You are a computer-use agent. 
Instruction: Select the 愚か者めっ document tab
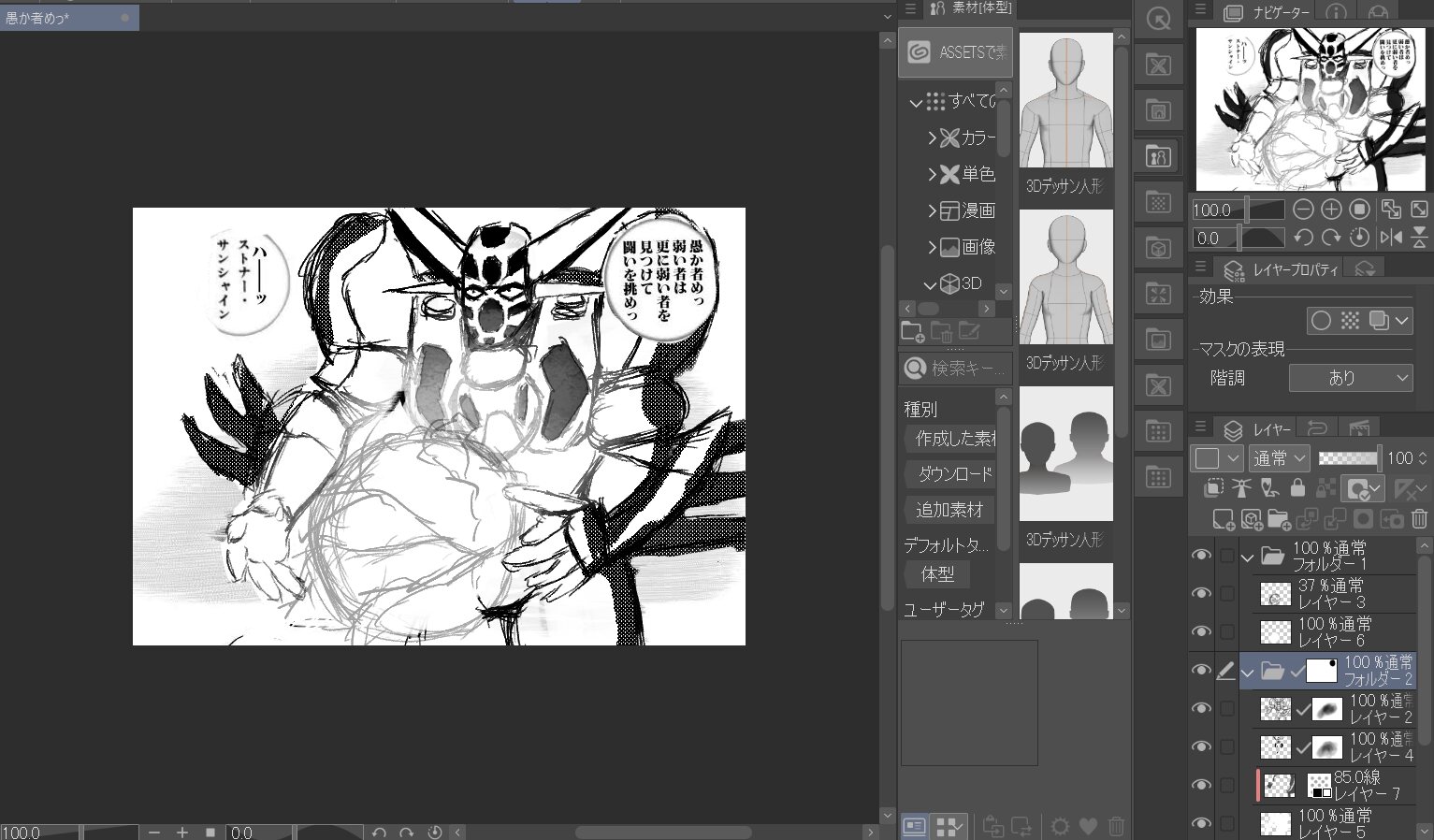tap(69, 18)
